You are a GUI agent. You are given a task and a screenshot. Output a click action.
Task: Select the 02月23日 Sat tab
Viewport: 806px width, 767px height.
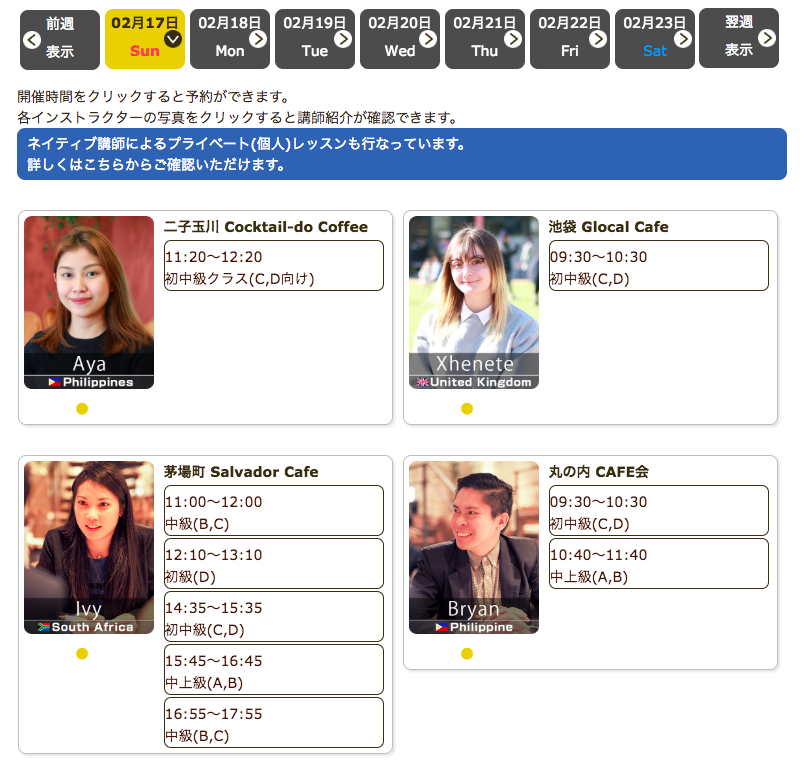[655, 39]
